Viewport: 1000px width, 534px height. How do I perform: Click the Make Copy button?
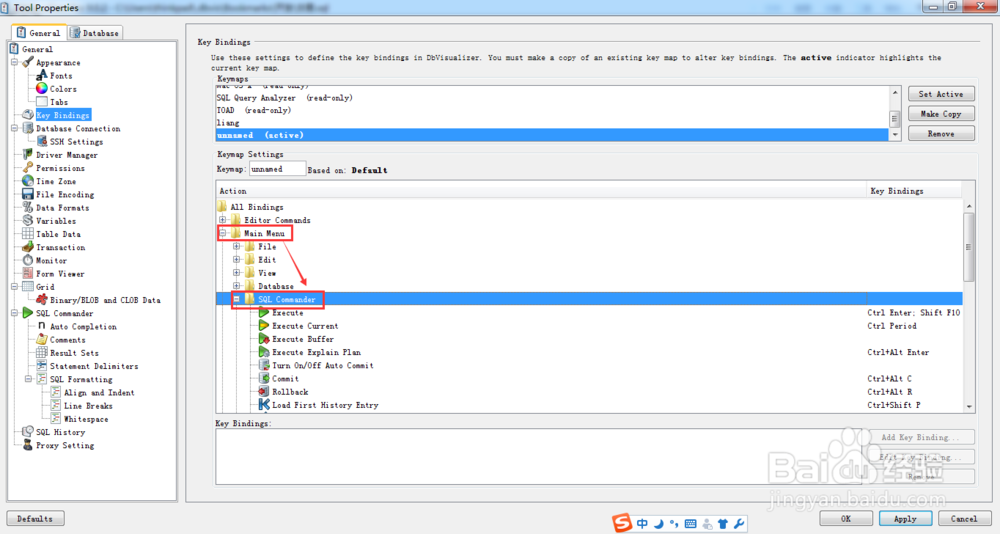point(941,114)
